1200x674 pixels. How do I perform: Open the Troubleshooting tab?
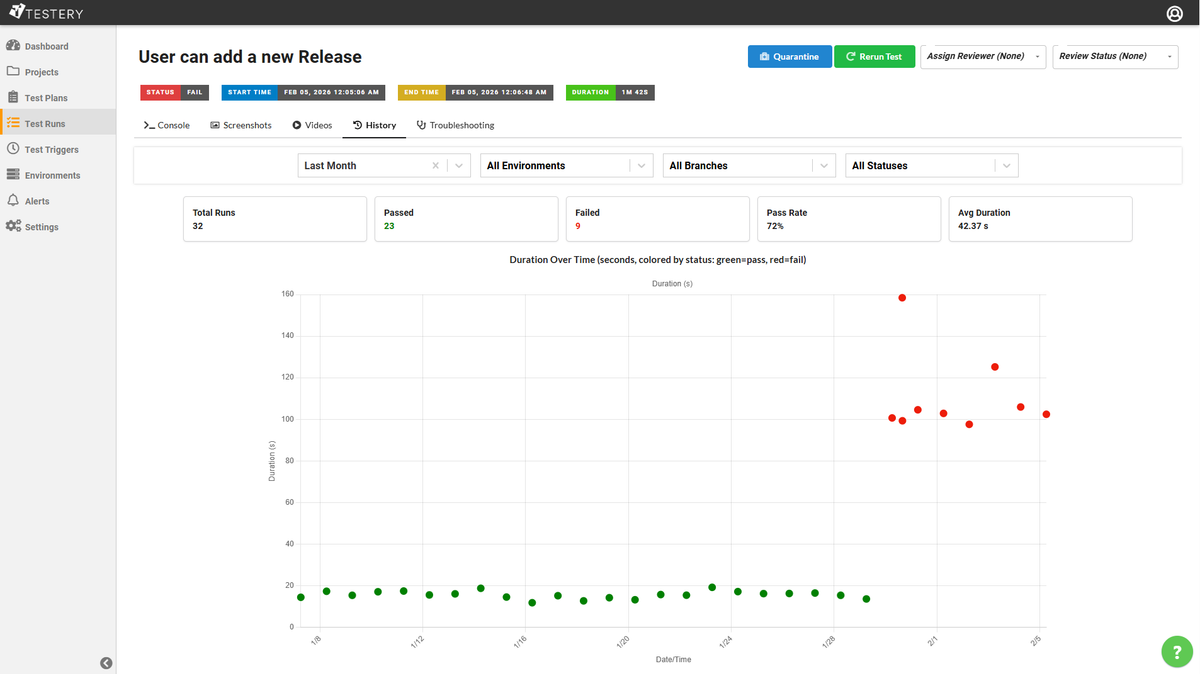click(455, 125)
